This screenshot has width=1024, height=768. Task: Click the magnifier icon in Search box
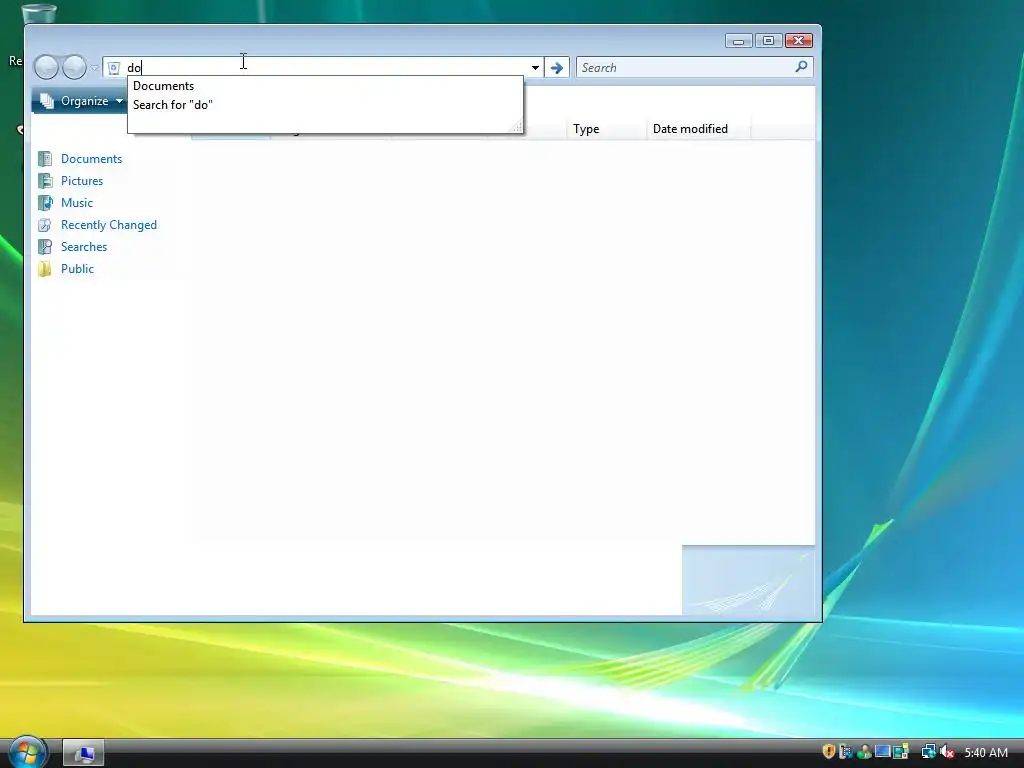[x=801, y=67]
